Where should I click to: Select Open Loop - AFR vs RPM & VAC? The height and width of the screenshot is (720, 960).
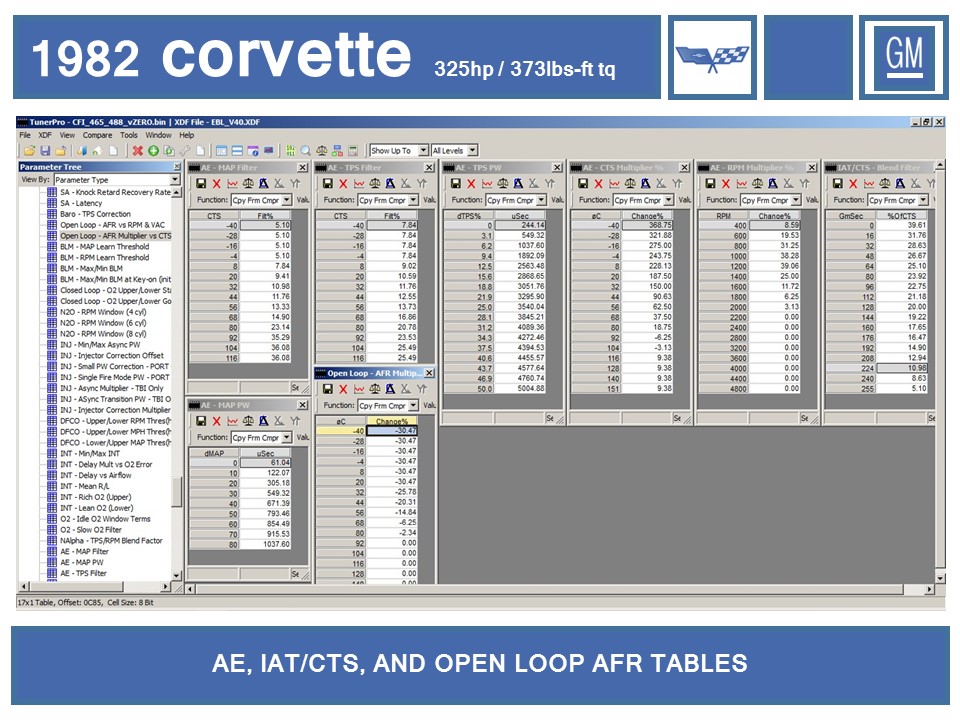[x=113, y=225]
